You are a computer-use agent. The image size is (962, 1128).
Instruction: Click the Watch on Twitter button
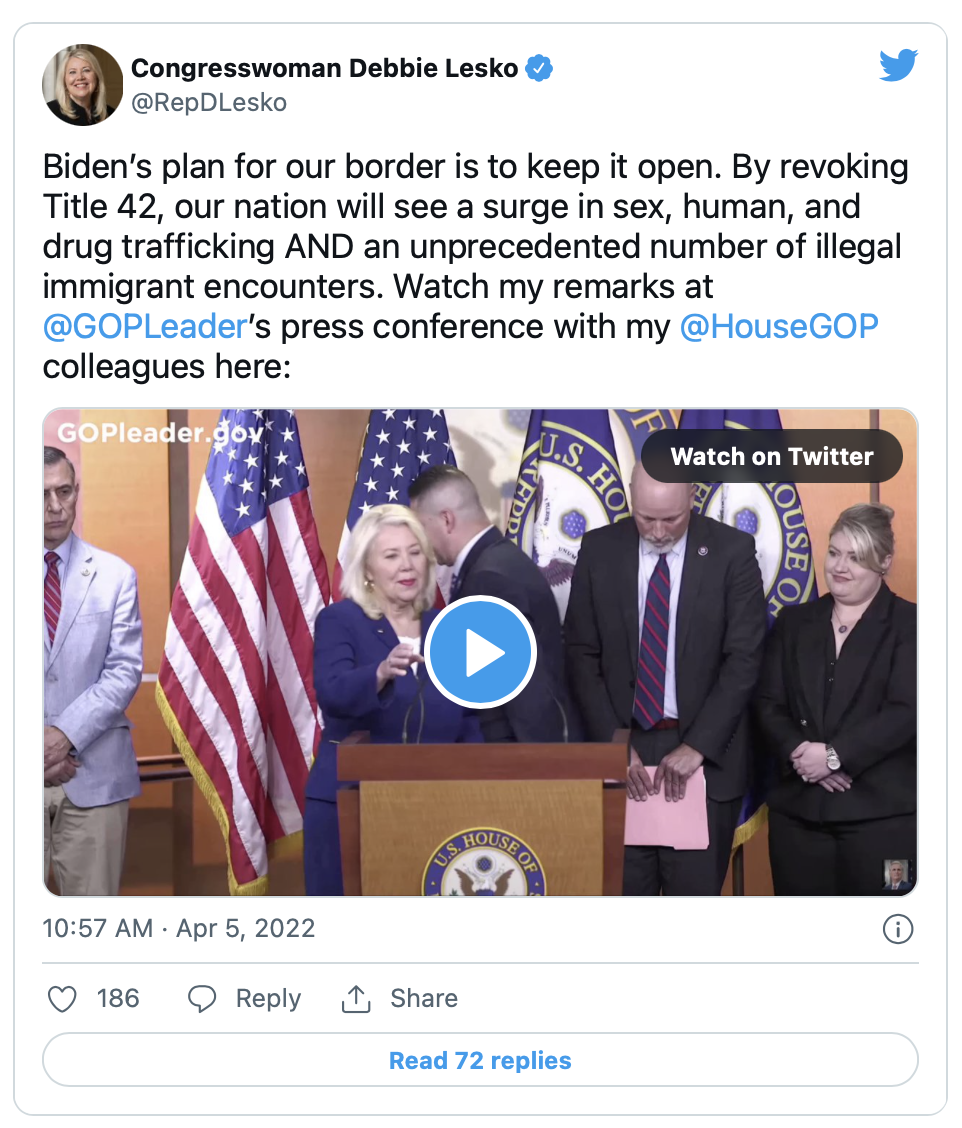(x=771, y=456)
